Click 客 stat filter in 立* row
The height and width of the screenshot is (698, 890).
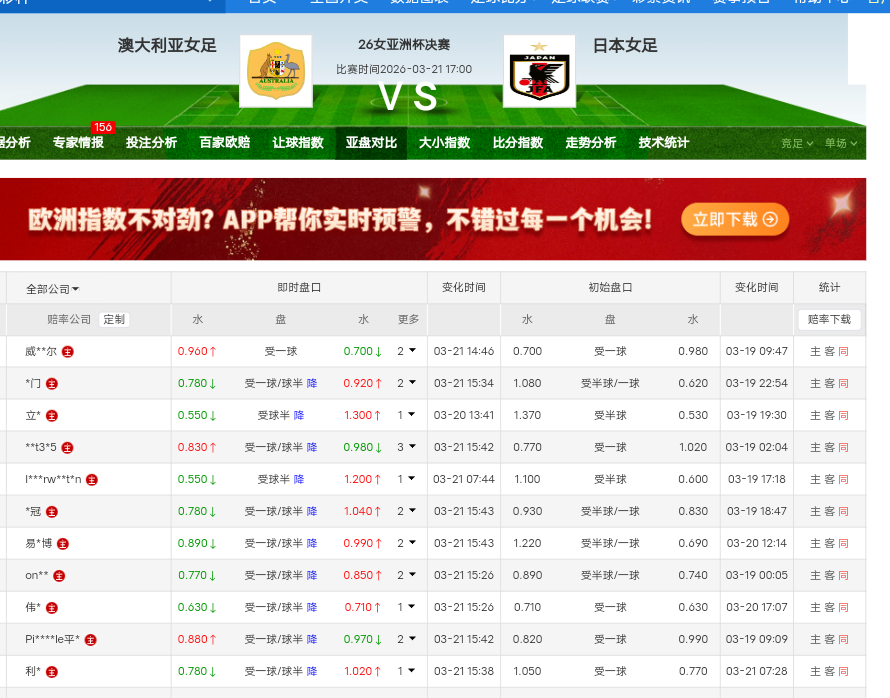[x=829, y=416]
